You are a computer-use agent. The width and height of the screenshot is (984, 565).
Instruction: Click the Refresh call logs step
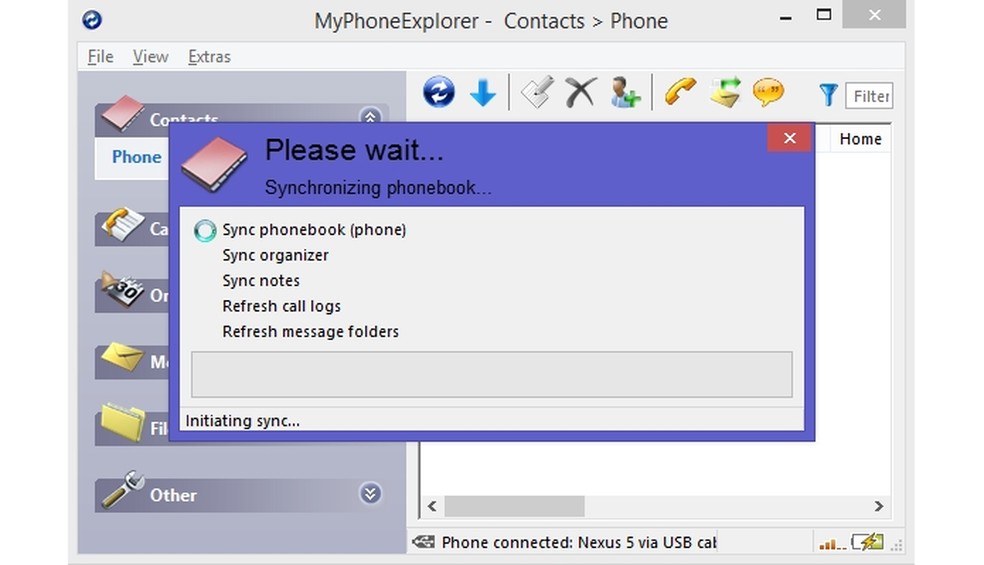pos(282,306)
